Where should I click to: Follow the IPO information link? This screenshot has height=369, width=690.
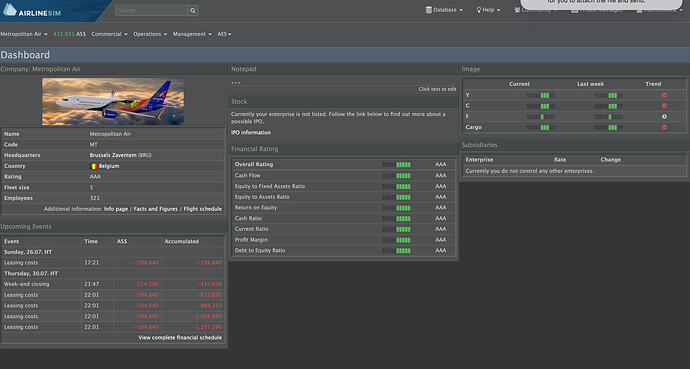[251, 132]
